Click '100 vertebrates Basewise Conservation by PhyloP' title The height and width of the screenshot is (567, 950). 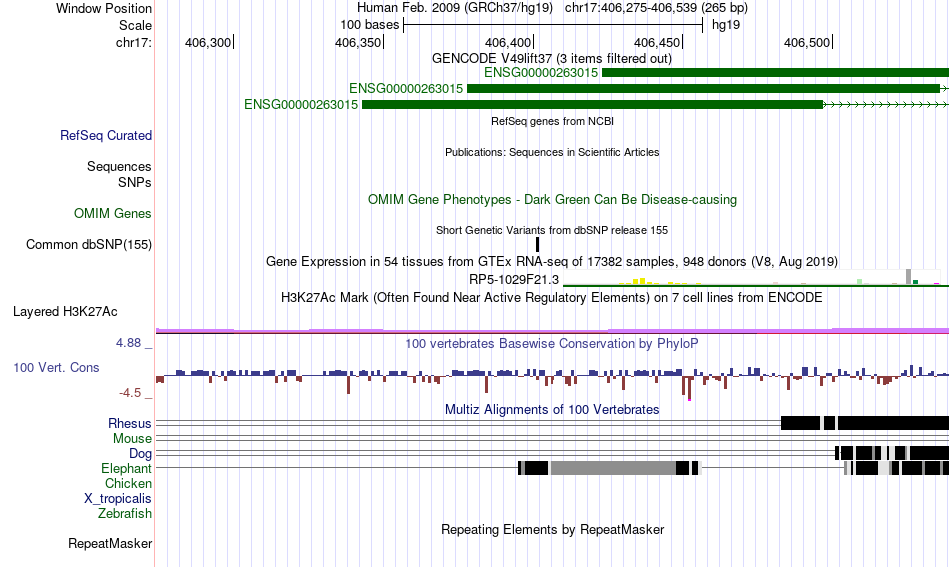click(552, 343)
